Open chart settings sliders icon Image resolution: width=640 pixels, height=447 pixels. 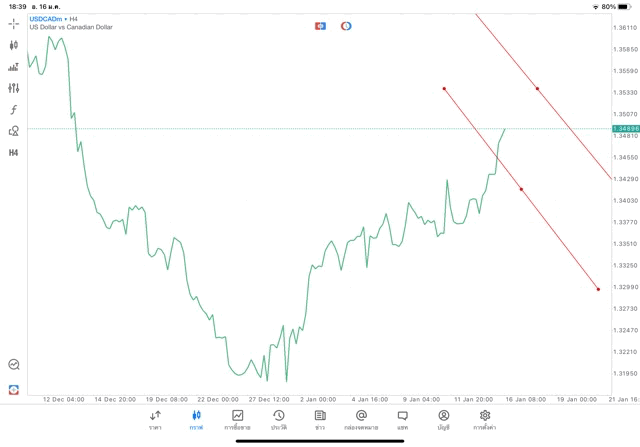click(x=14, y=88)
